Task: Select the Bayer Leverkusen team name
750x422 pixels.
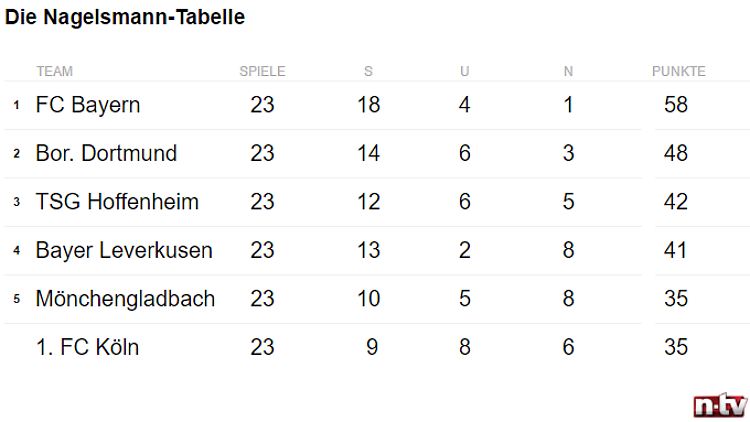Action: click(124, 250)
